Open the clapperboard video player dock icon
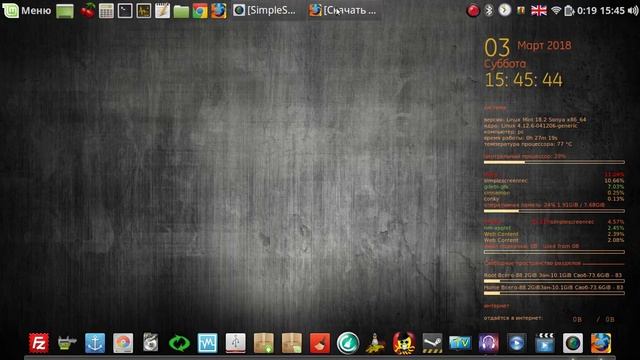 tap(544, 343)
